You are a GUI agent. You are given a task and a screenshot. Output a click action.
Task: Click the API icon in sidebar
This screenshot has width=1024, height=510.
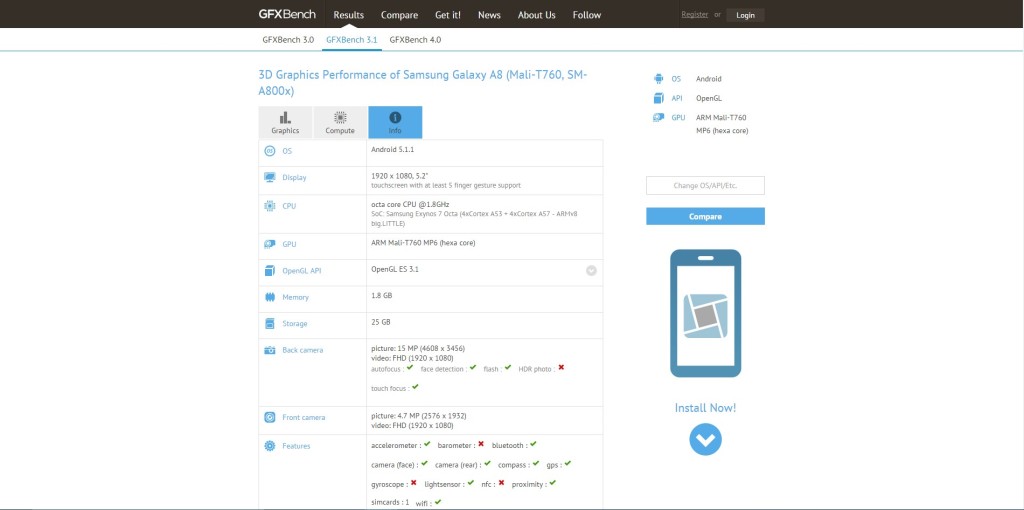[658, 98]
